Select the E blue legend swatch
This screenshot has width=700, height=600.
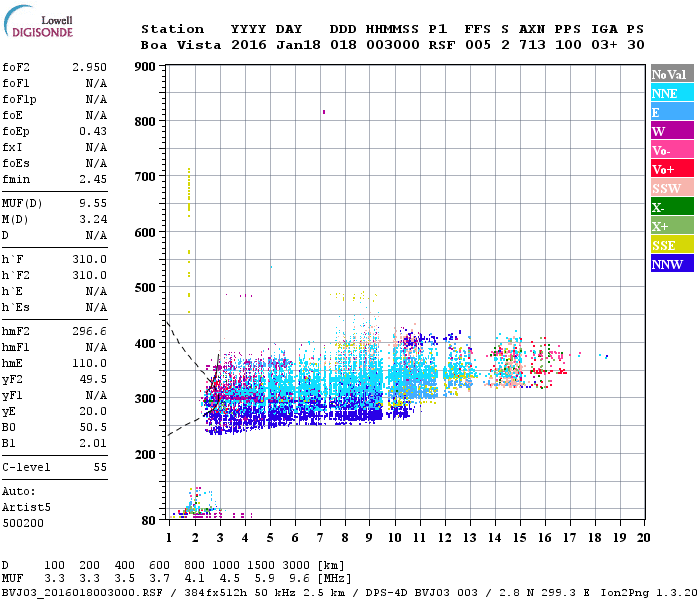pos(672,112)
